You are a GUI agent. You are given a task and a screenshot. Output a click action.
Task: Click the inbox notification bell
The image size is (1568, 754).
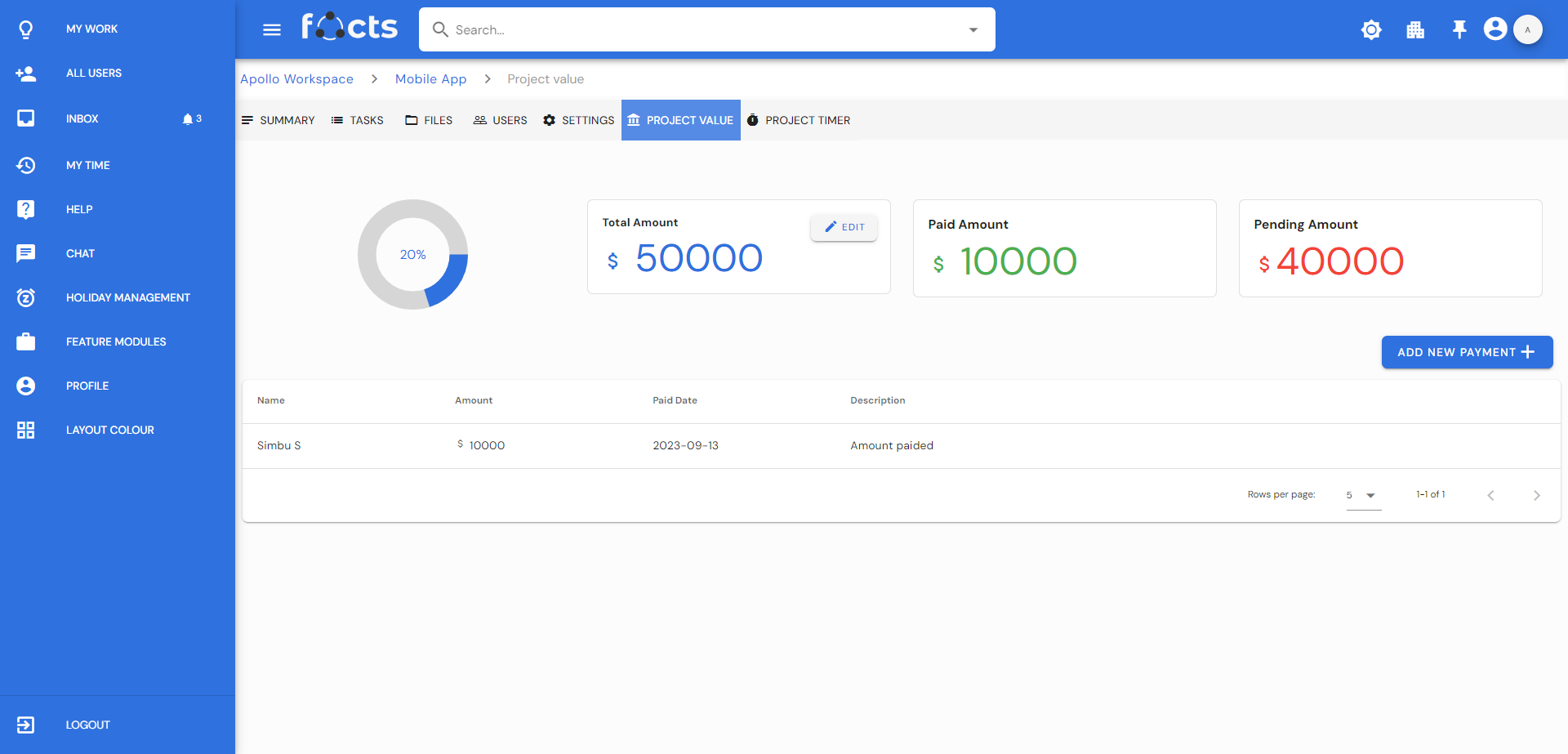(188, 119)
